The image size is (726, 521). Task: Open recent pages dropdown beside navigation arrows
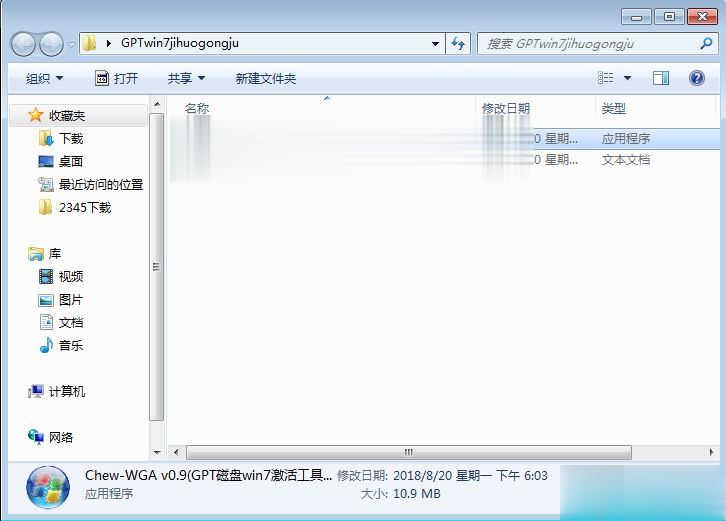(x=71, y=44)
